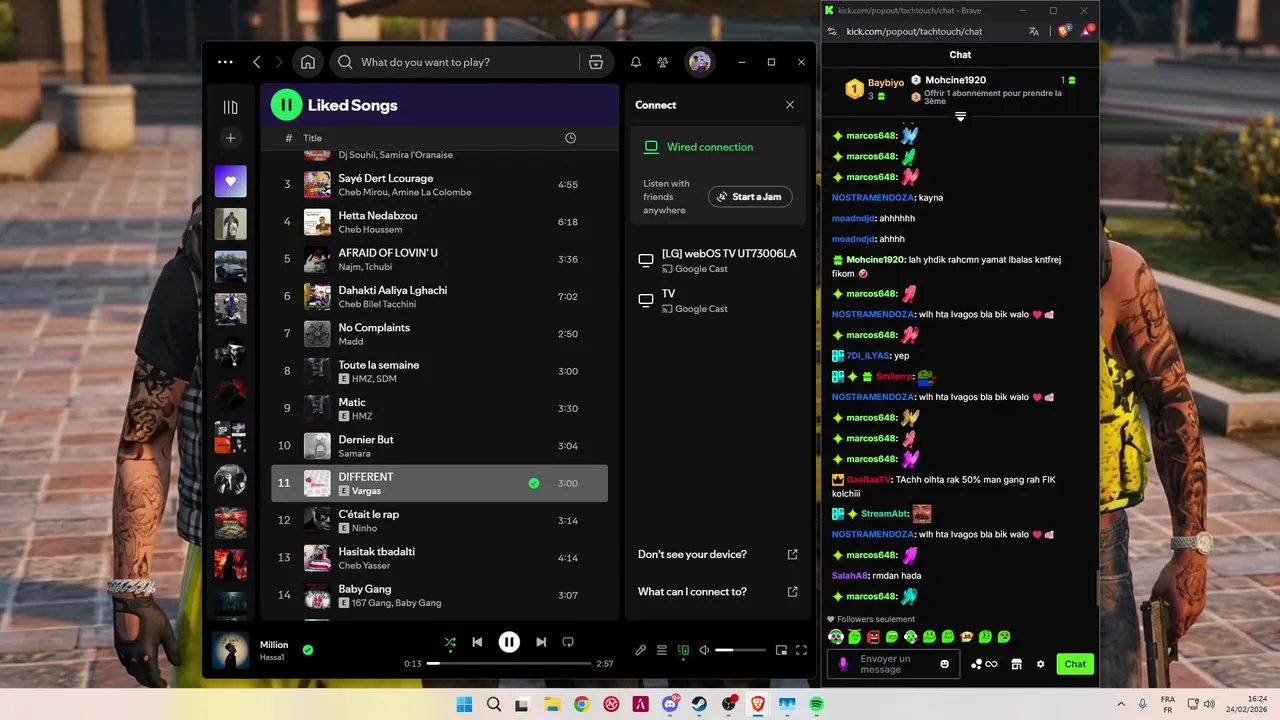This screenshot has height=720, width=1280.
Task: Open translate icon in Brave address bar
Action: point(1034,31)
